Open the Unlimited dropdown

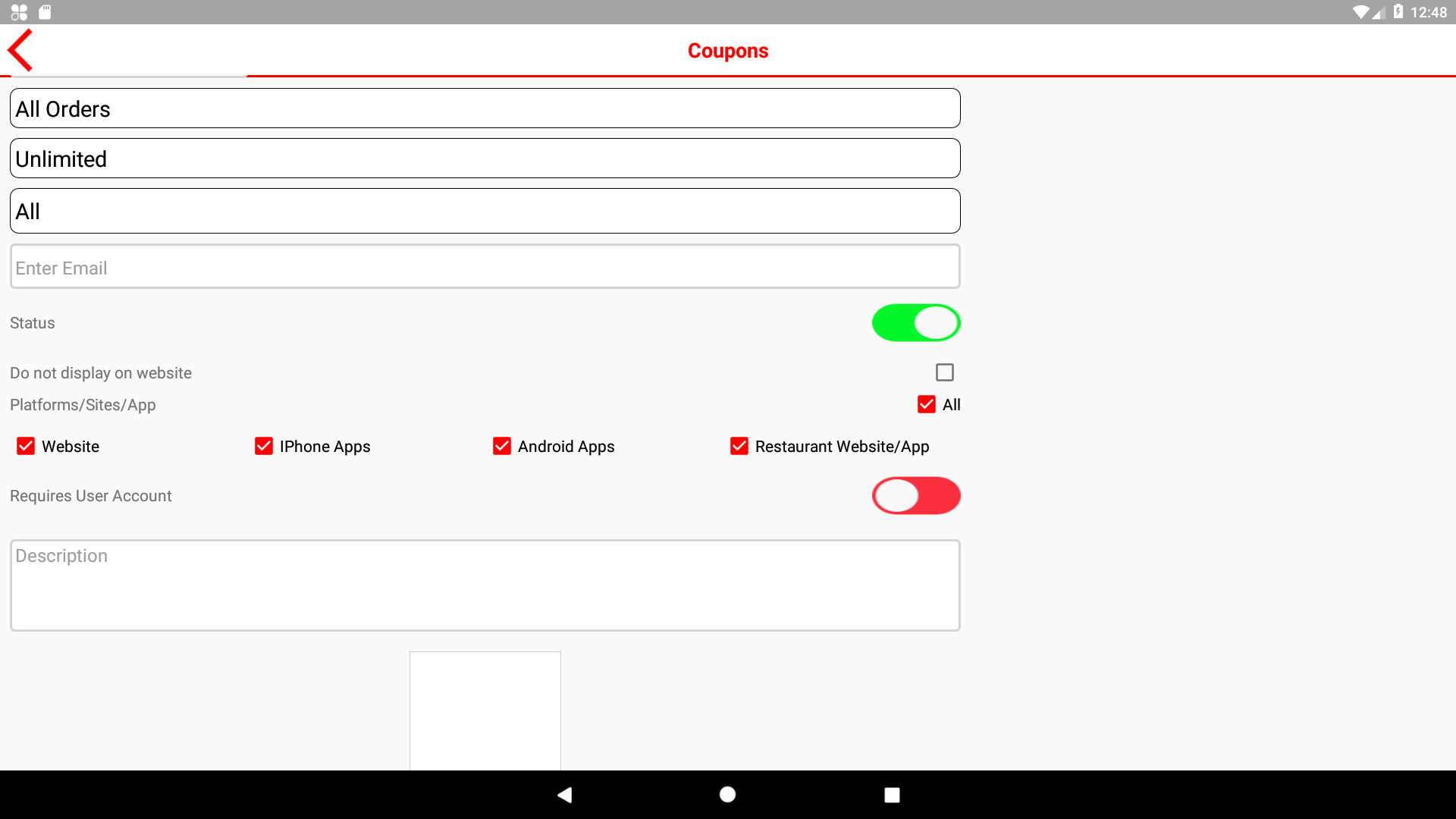pyautogui.click(x=485, y=158)
